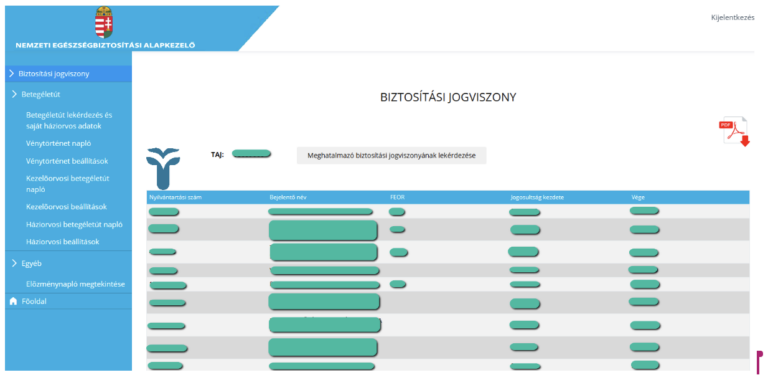Viewport: 768px width, 385px height.
Task: Click Meghatalmazó biztosítási jogviszonyának lekérdezése button
Action: 391,155
